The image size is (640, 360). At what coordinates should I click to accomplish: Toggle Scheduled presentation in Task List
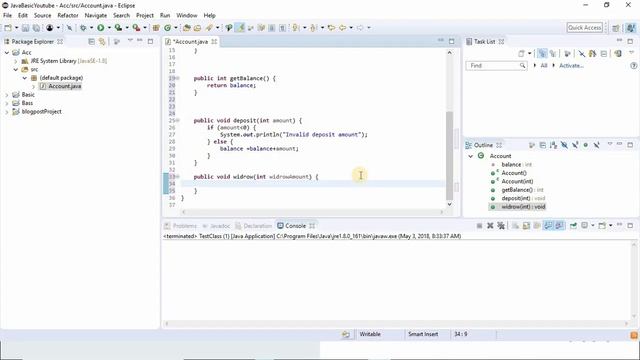click(x=553, y=53)
